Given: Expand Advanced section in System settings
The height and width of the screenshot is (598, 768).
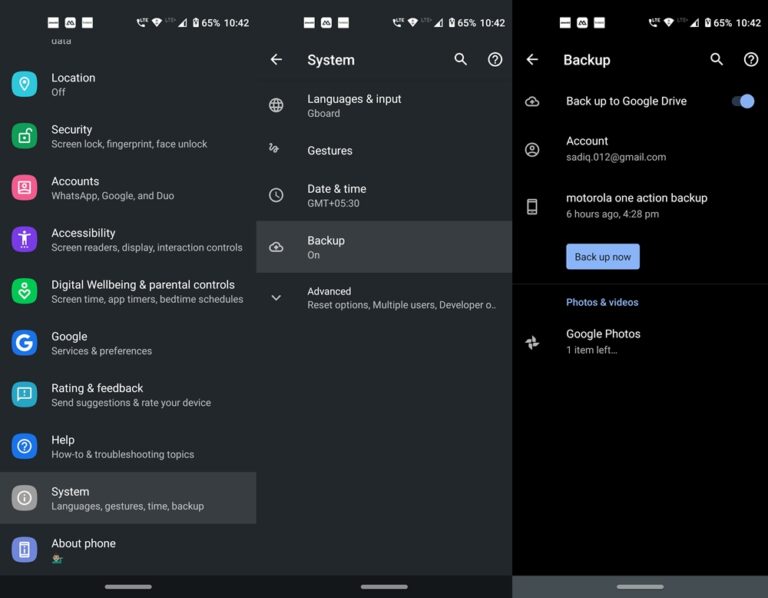Looking at the screenshot, I should pyautogui.click(x=400, y=298).
